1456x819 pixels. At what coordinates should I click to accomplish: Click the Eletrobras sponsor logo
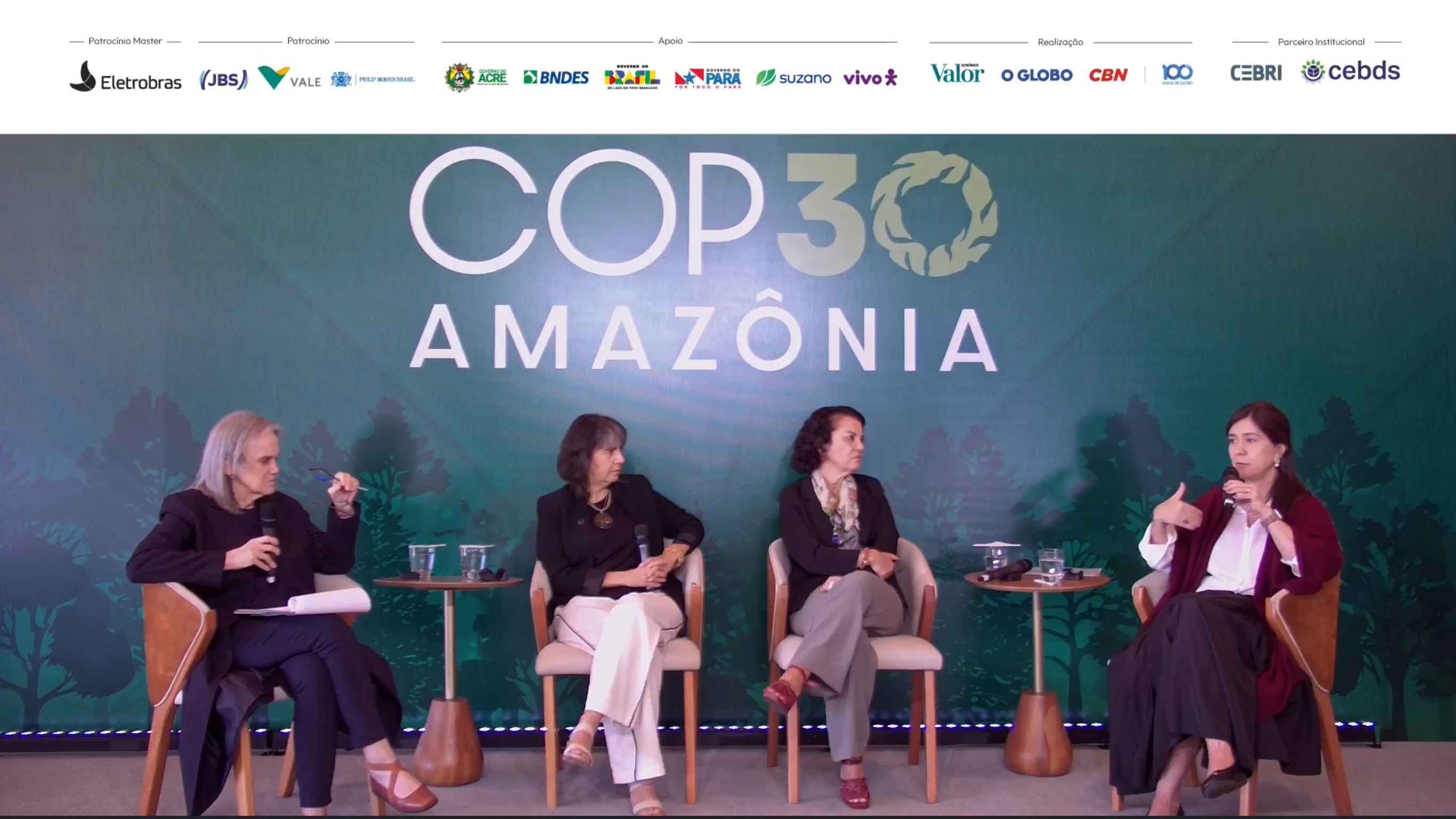tap(125, 76)
